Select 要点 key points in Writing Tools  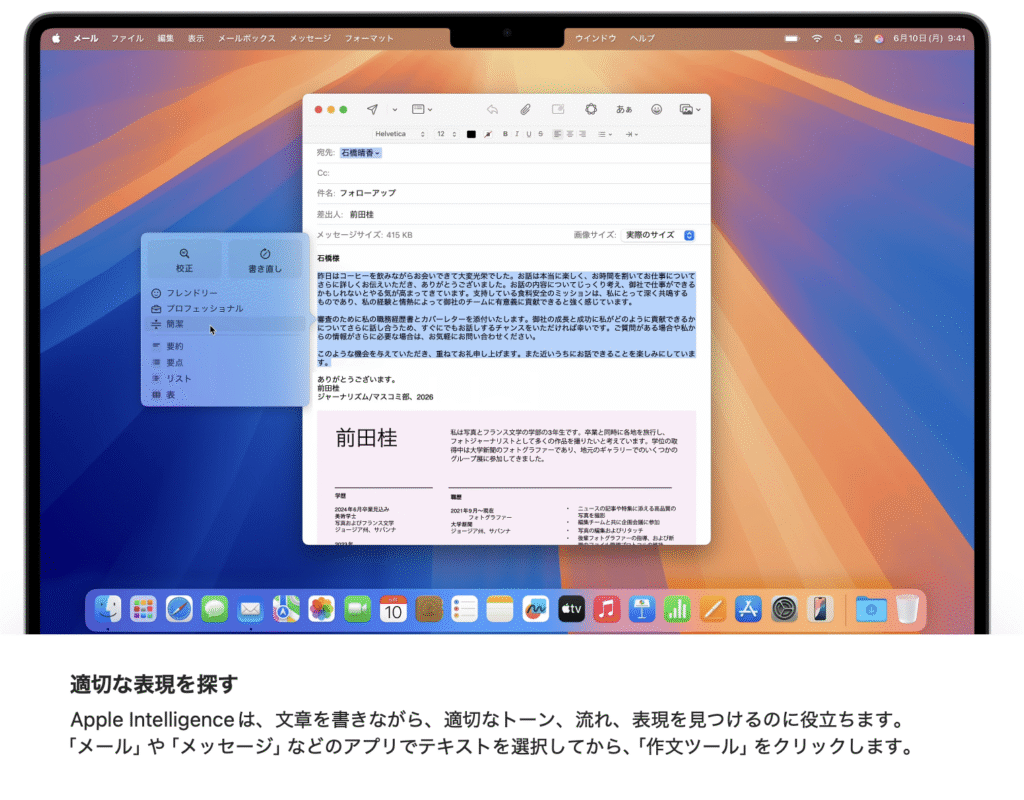click(x=225, y=362)
